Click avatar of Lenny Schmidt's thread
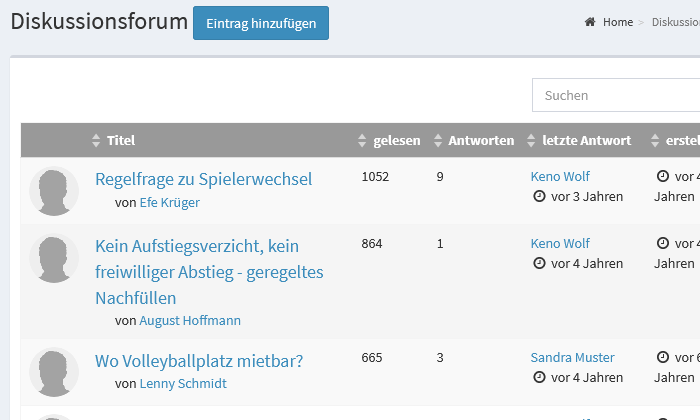 (x=54, y=372)
